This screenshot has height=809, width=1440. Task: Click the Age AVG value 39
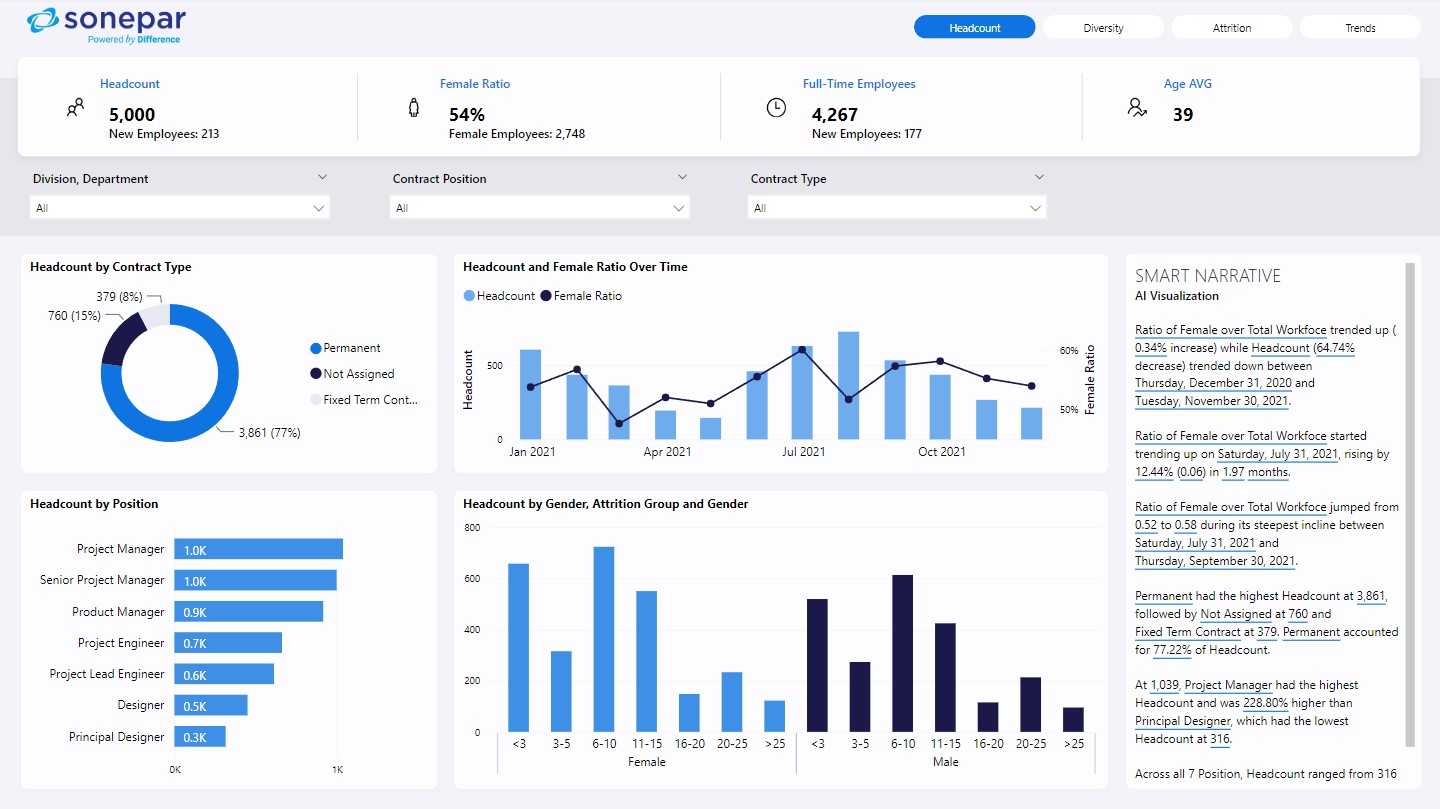click(1183, 115)
